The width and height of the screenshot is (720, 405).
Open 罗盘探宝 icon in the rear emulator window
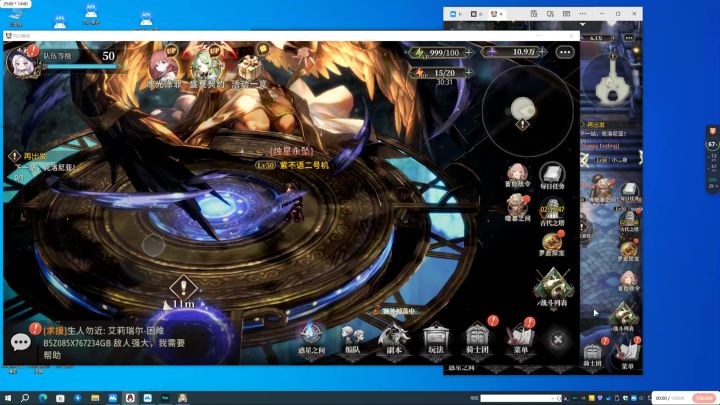pos(628,251)
